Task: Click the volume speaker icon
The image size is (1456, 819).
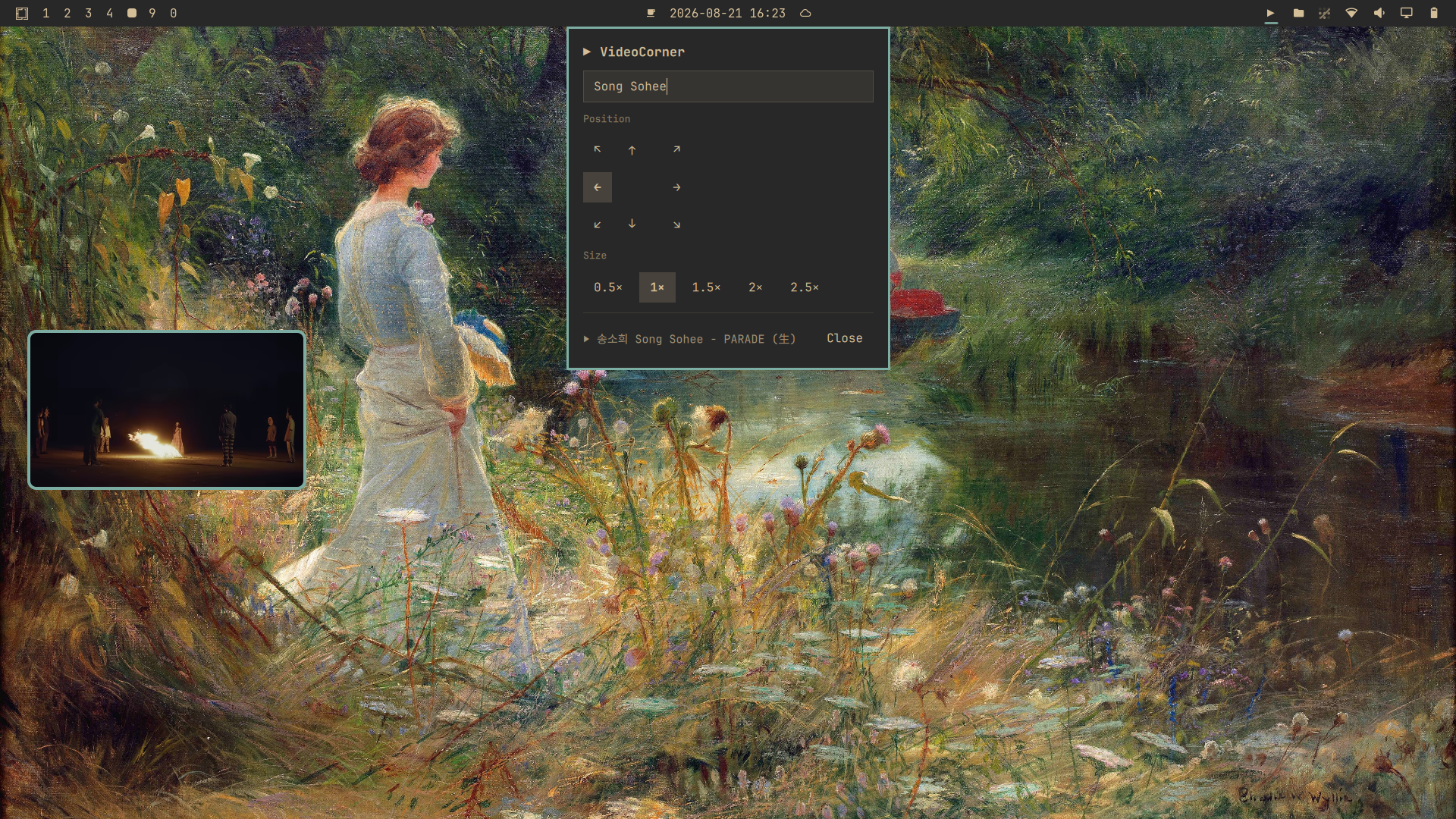Action: tap(1379, 13)
